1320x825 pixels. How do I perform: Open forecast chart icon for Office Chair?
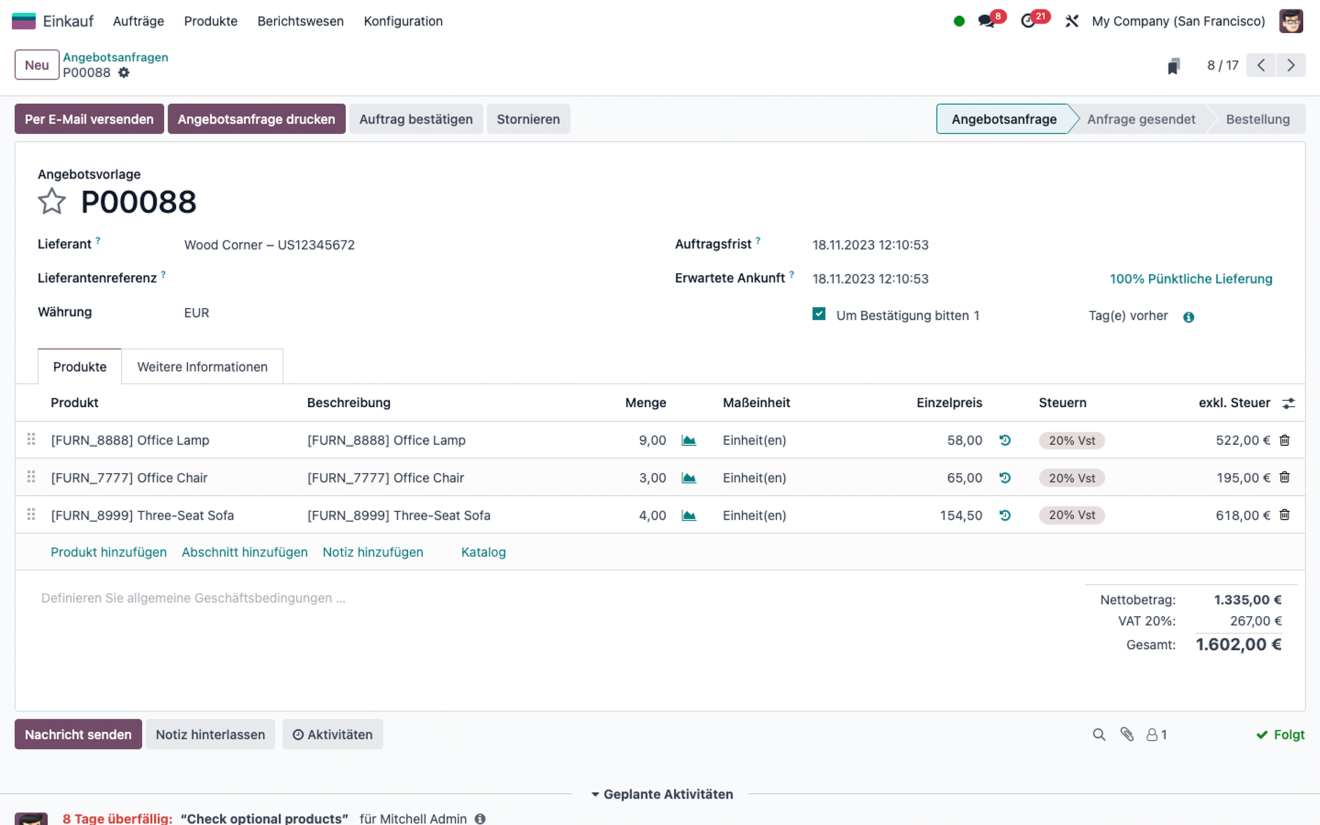coord(689,478)
